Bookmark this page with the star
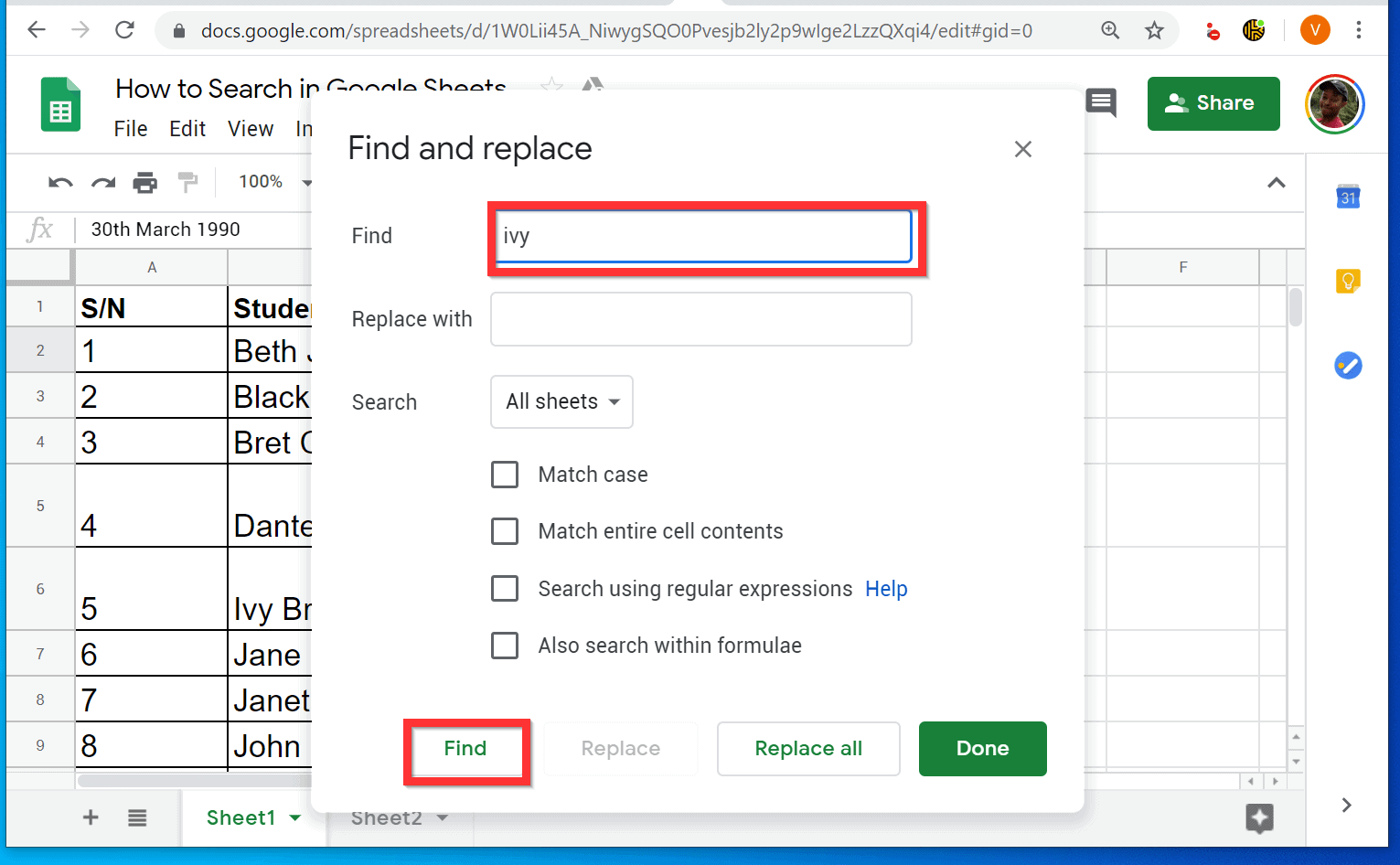 1154,30
